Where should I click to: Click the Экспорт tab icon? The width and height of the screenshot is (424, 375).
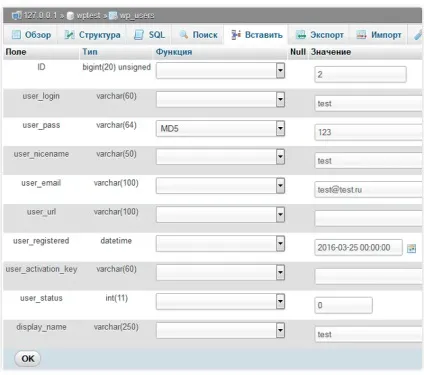[301, 35]
